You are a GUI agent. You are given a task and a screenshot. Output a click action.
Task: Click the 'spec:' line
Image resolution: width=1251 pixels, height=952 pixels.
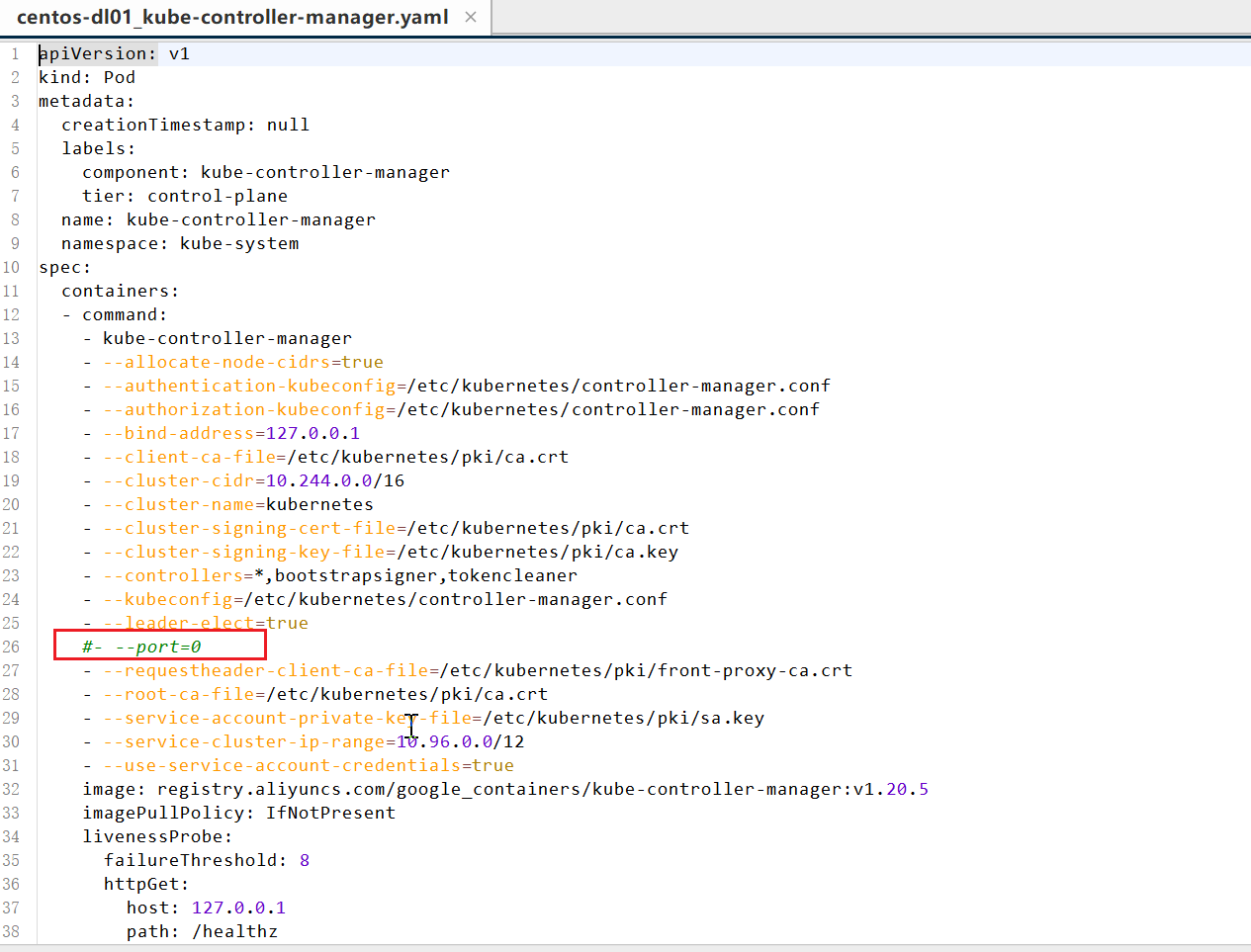(x=64, y=267)
